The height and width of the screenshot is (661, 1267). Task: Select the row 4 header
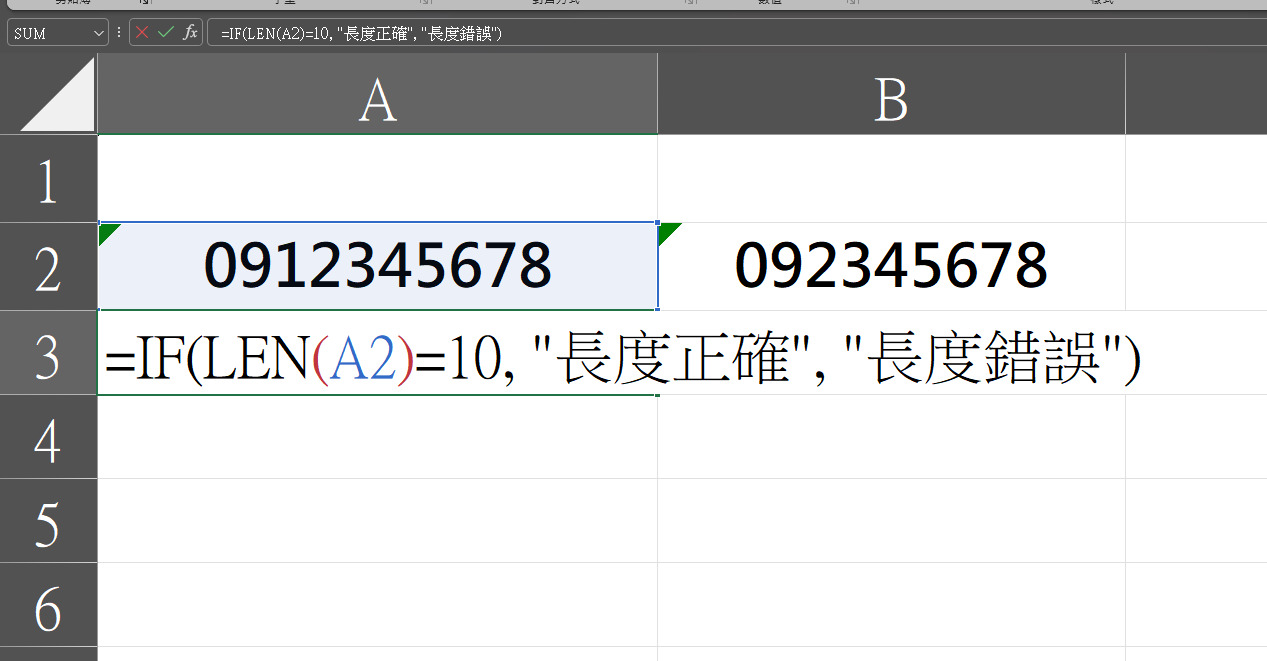pos(48,437)
